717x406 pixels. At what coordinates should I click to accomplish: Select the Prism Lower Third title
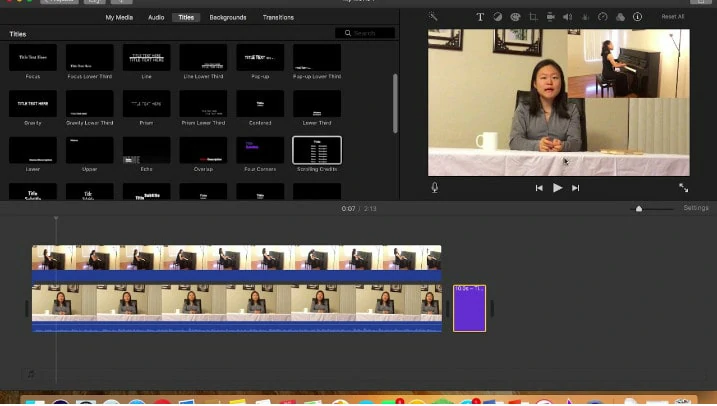[x=203, y=103]
